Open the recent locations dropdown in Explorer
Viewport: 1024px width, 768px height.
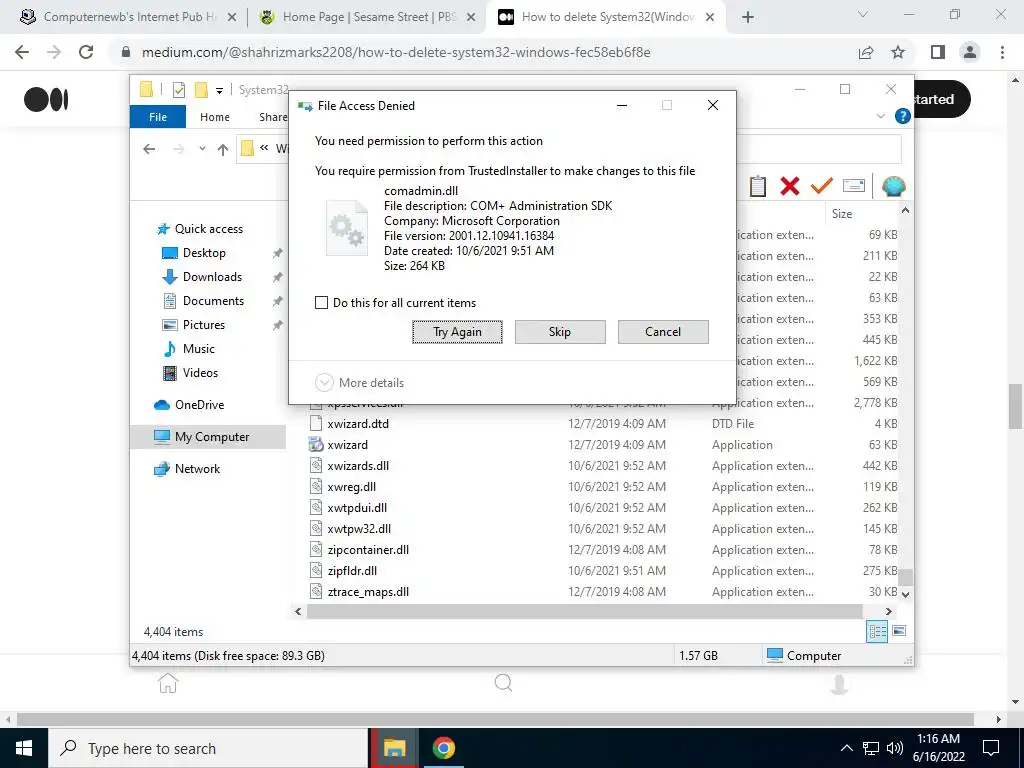[202, 149]
